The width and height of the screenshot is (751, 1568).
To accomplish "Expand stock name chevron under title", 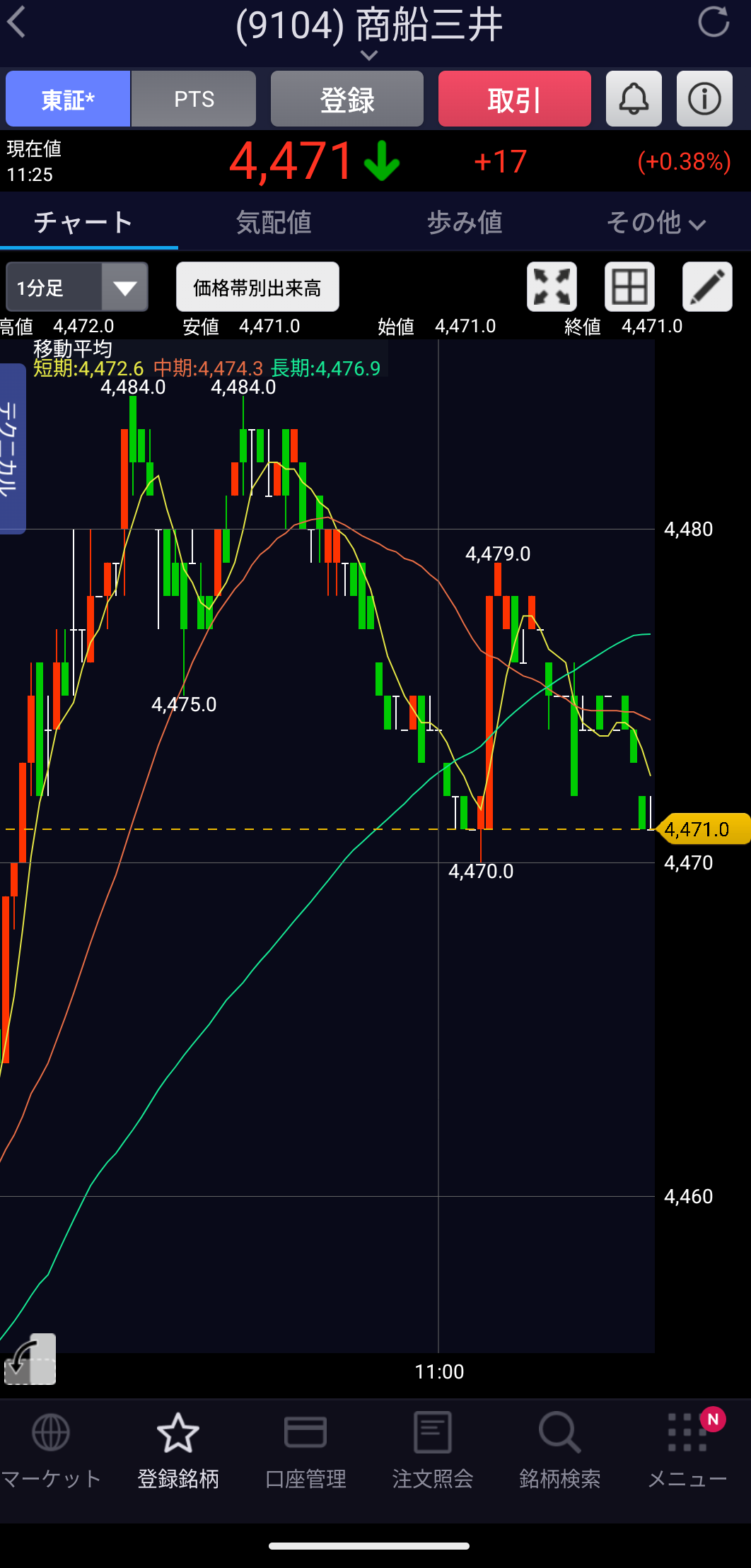I will point(368,55).
